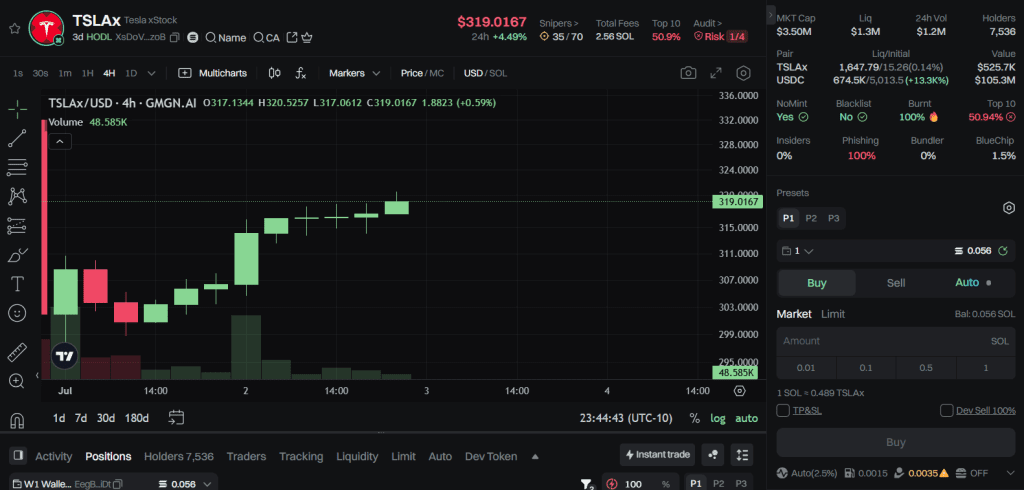Expand the chart to fullscreen
1024x490 pixels.
point(716,73)
